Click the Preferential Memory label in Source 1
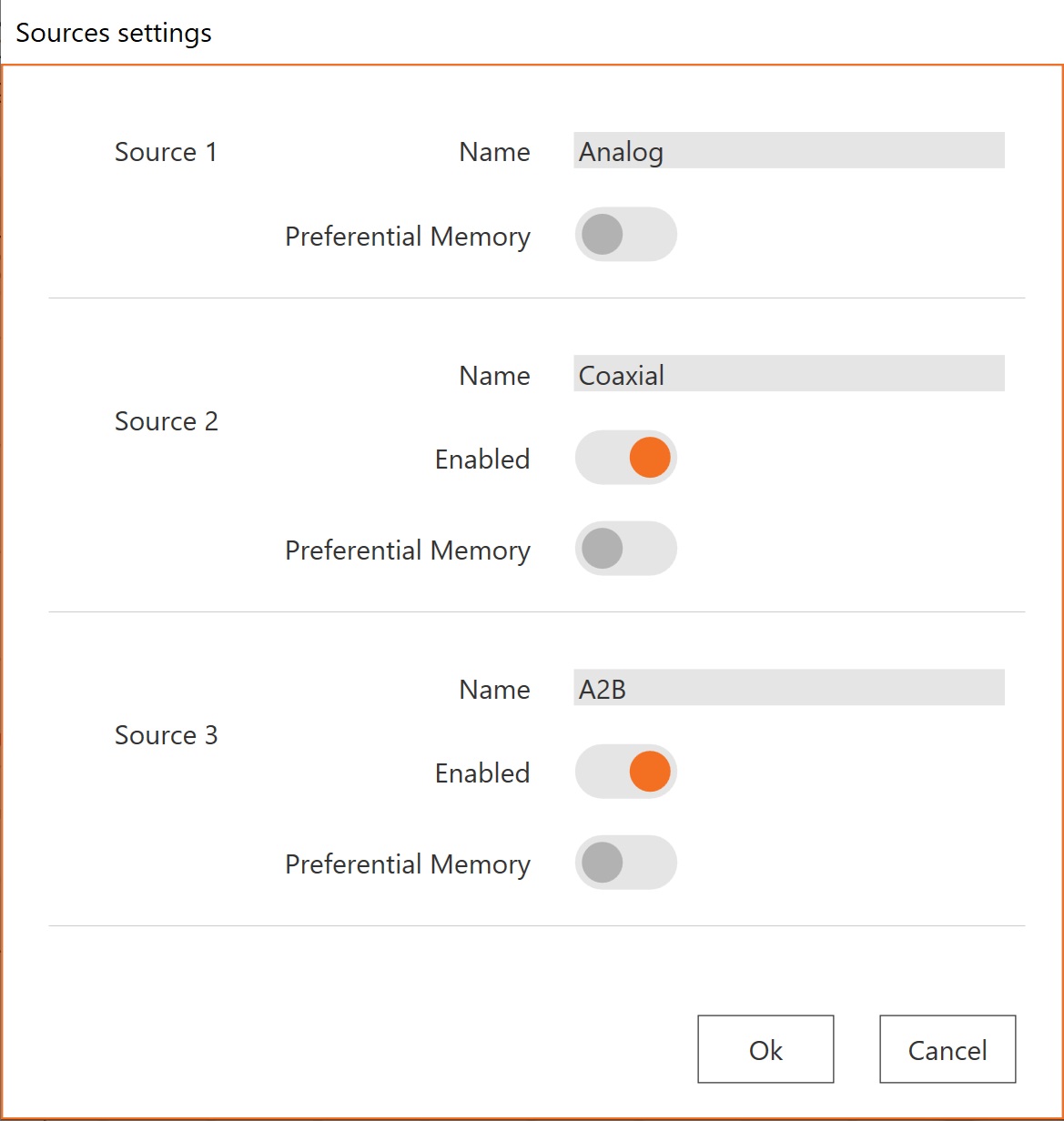1064x1121 pixels. 407,237
